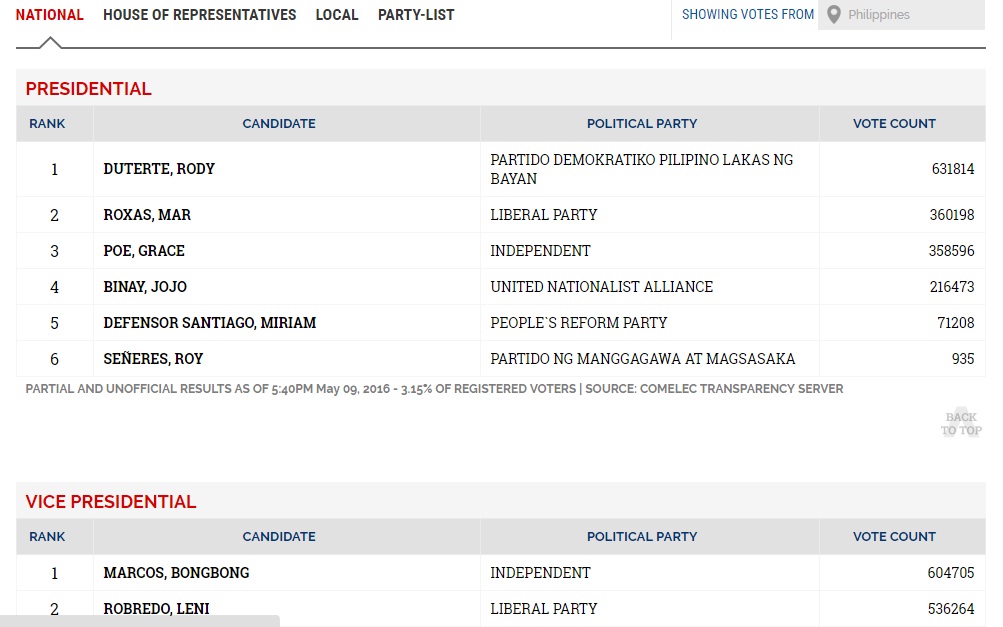Screen dimensions: 1003x627
Task: Click DEFENSOR SANTIAGO, MIRIAM entry
Action: [x=210, y=322]
